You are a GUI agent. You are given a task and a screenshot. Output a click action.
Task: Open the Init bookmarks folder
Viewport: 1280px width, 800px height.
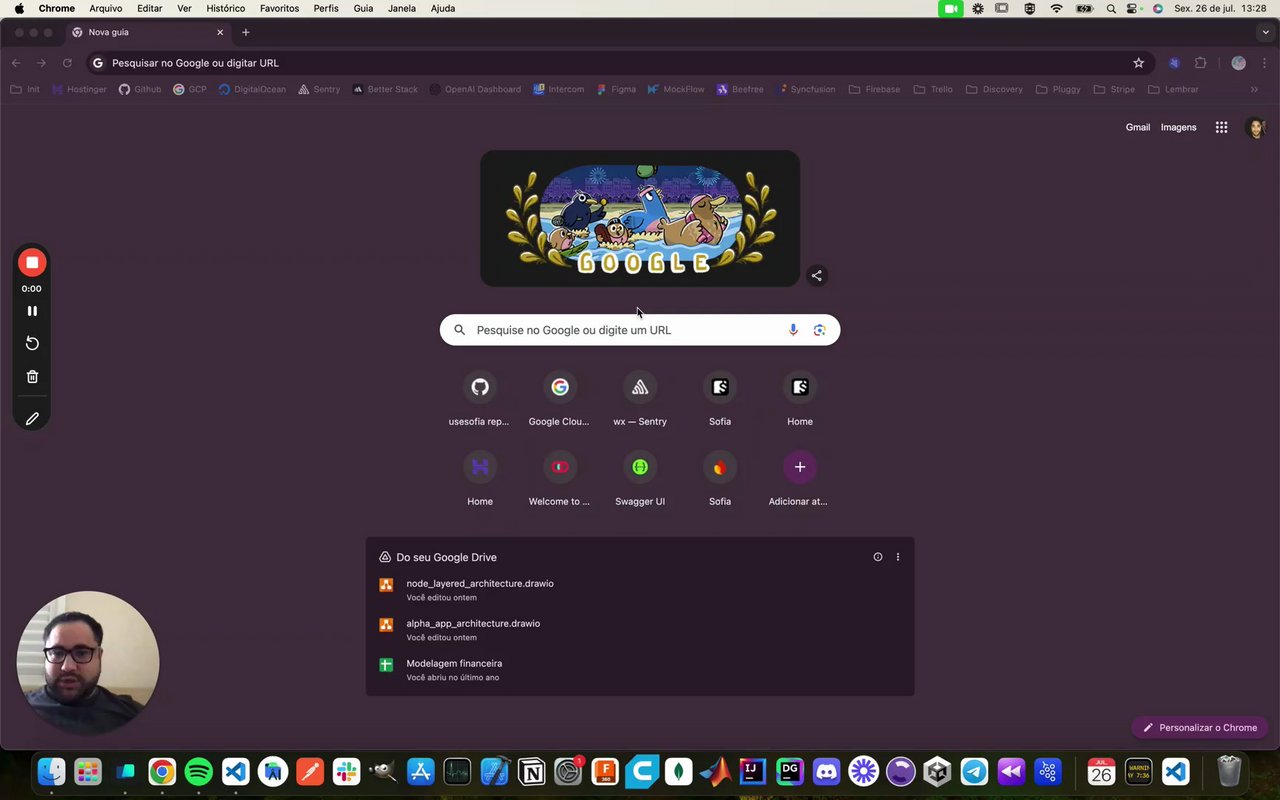25,89
